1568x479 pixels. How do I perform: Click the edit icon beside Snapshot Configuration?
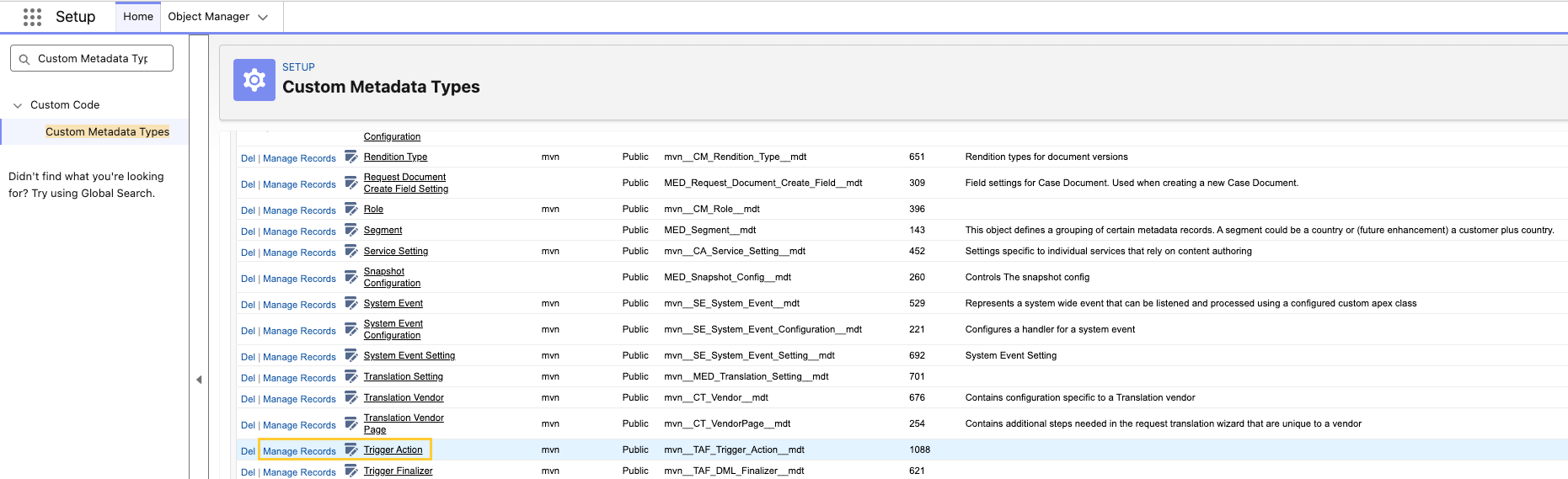click(351, 278)
